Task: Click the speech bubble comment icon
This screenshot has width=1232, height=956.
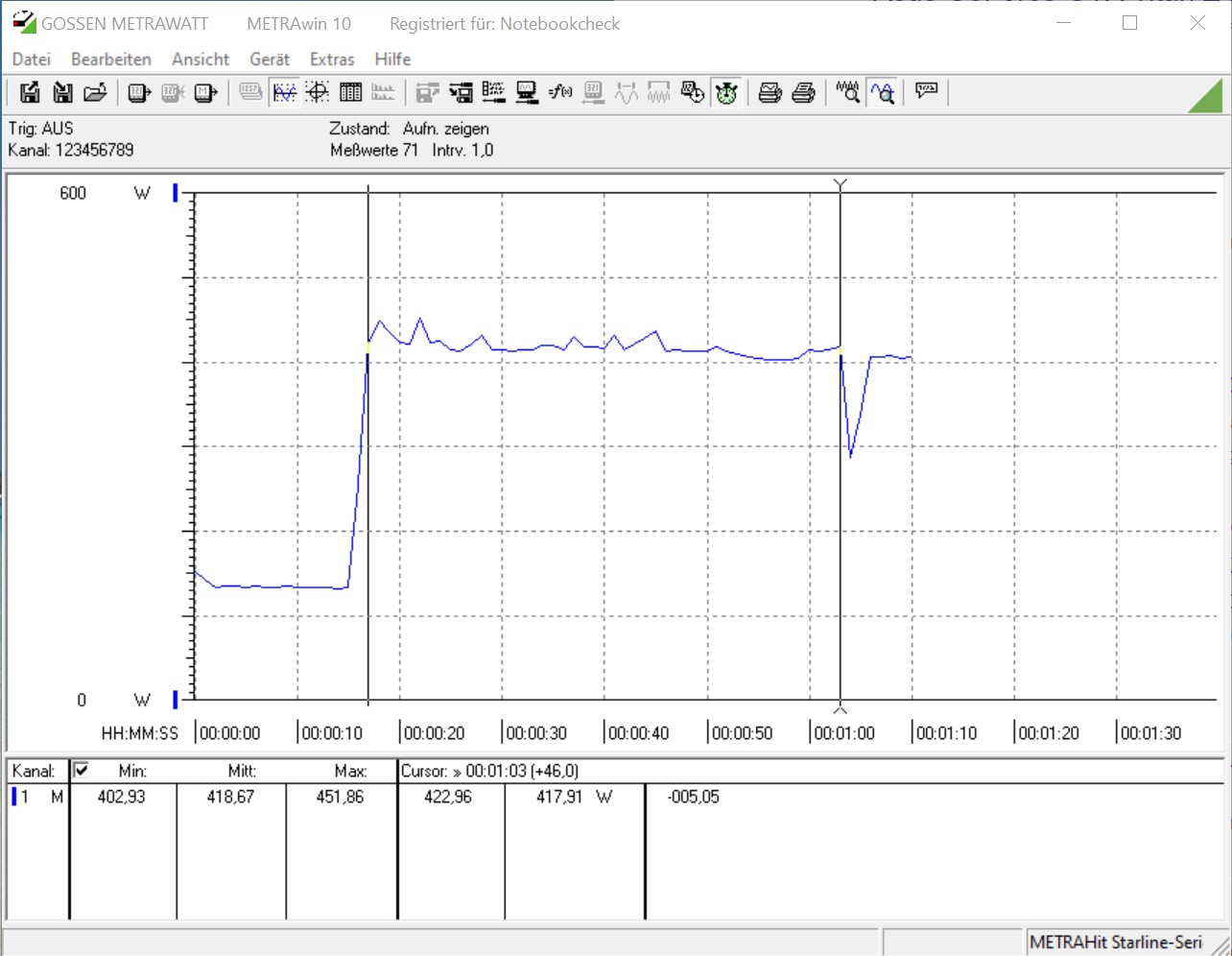Action: coord(926,91)
